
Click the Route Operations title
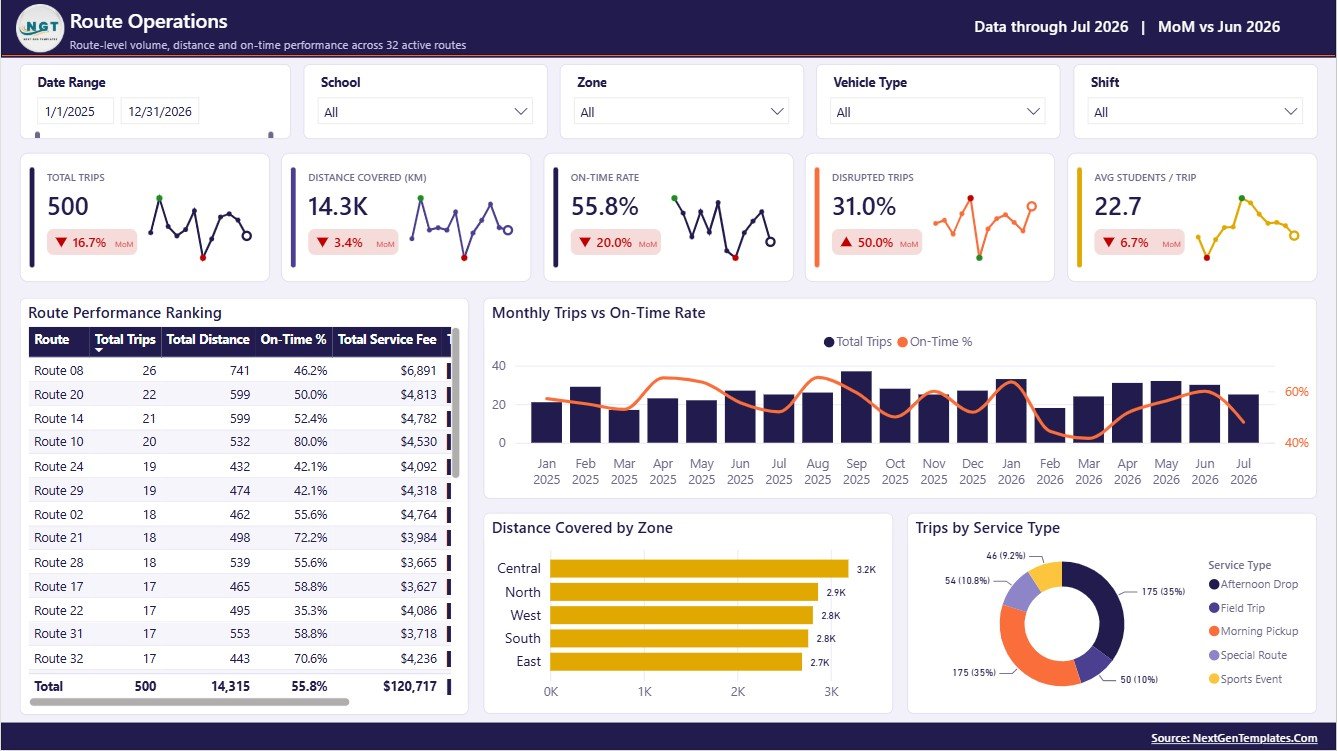click(x=149, y=21)
